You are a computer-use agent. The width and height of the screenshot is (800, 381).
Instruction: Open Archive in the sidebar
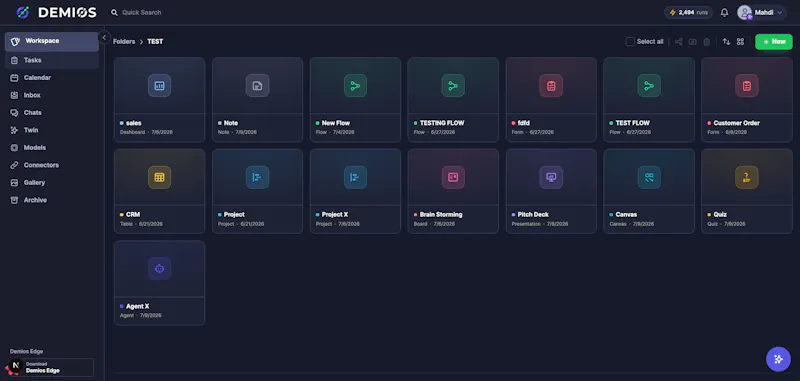pos(52,200)
